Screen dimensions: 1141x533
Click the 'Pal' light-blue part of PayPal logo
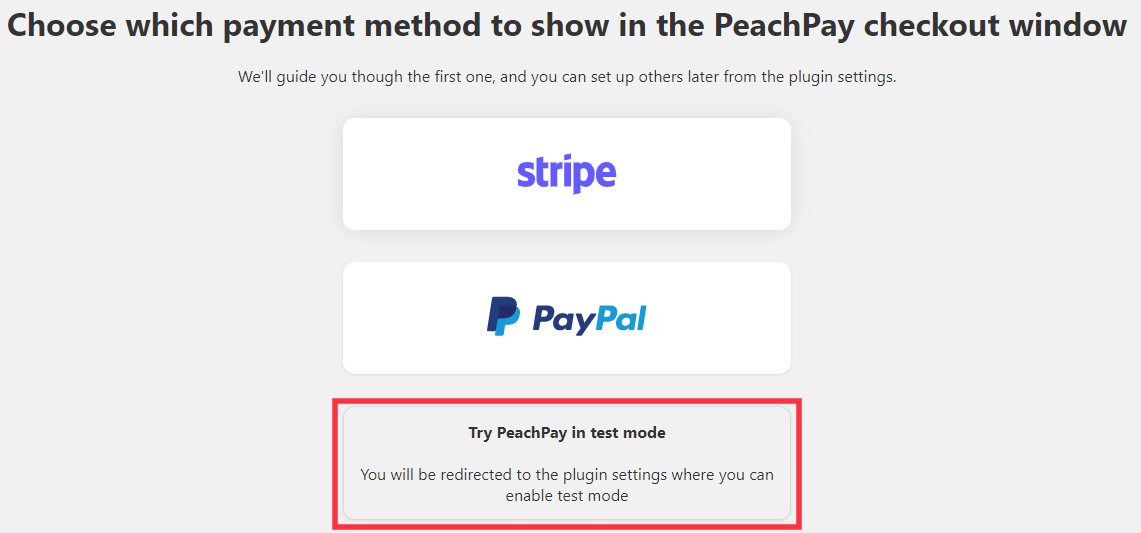point(621,317)
